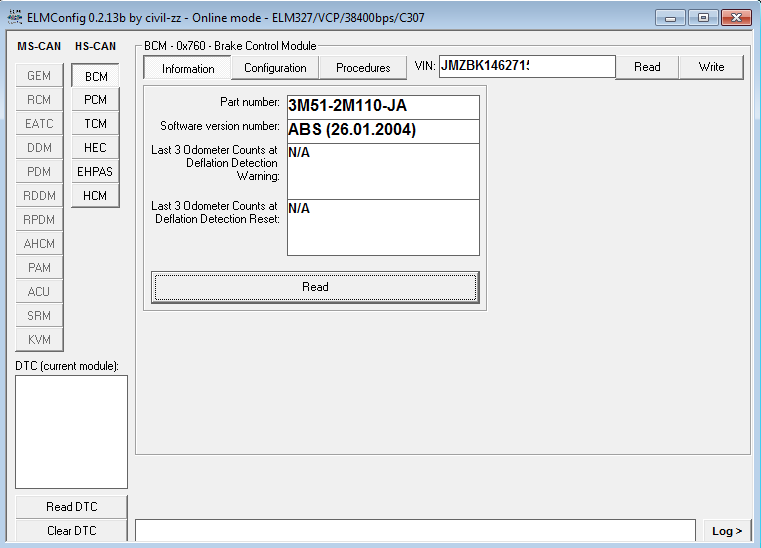The image size is (761, 548).
Task: Open the HCM module
Action: pyautogui.click(x=95, y=196)
